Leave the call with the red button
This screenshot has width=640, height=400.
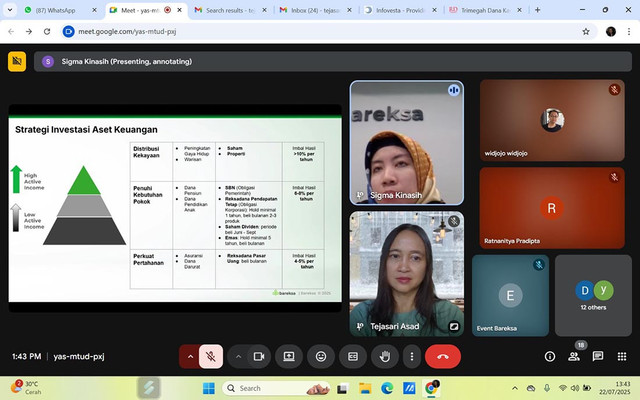point(443,356)
